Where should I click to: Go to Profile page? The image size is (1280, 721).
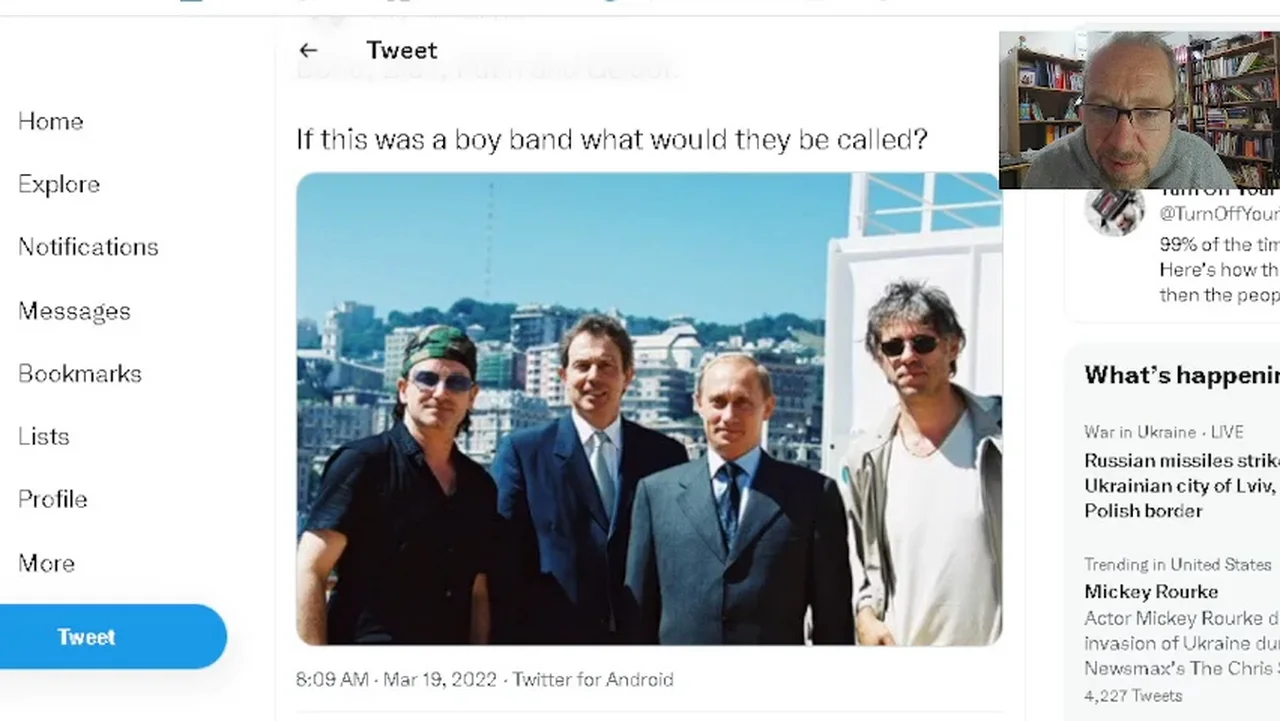(53, 499)
